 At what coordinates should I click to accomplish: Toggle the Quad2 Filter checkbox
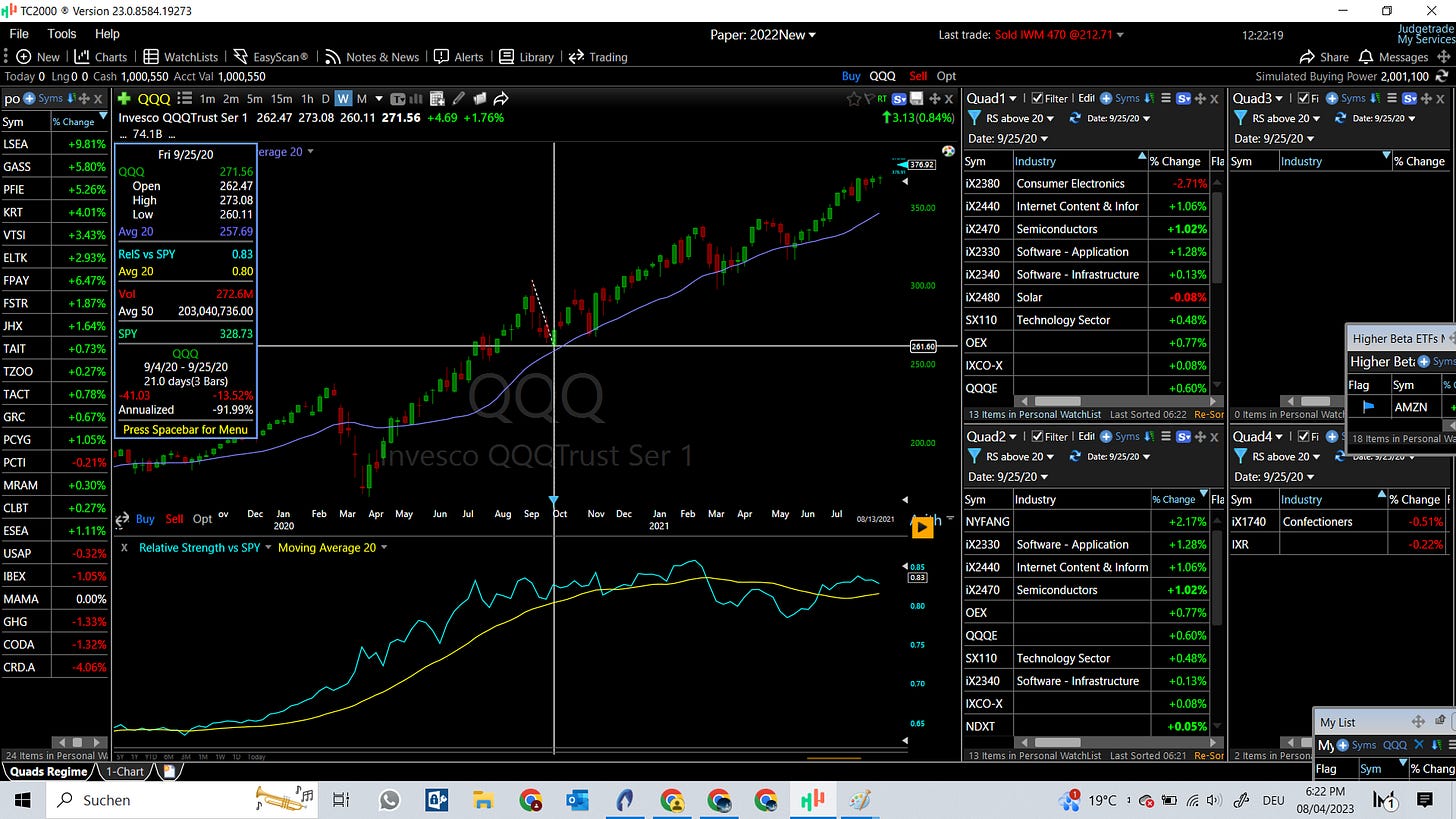coord(1037,436)
